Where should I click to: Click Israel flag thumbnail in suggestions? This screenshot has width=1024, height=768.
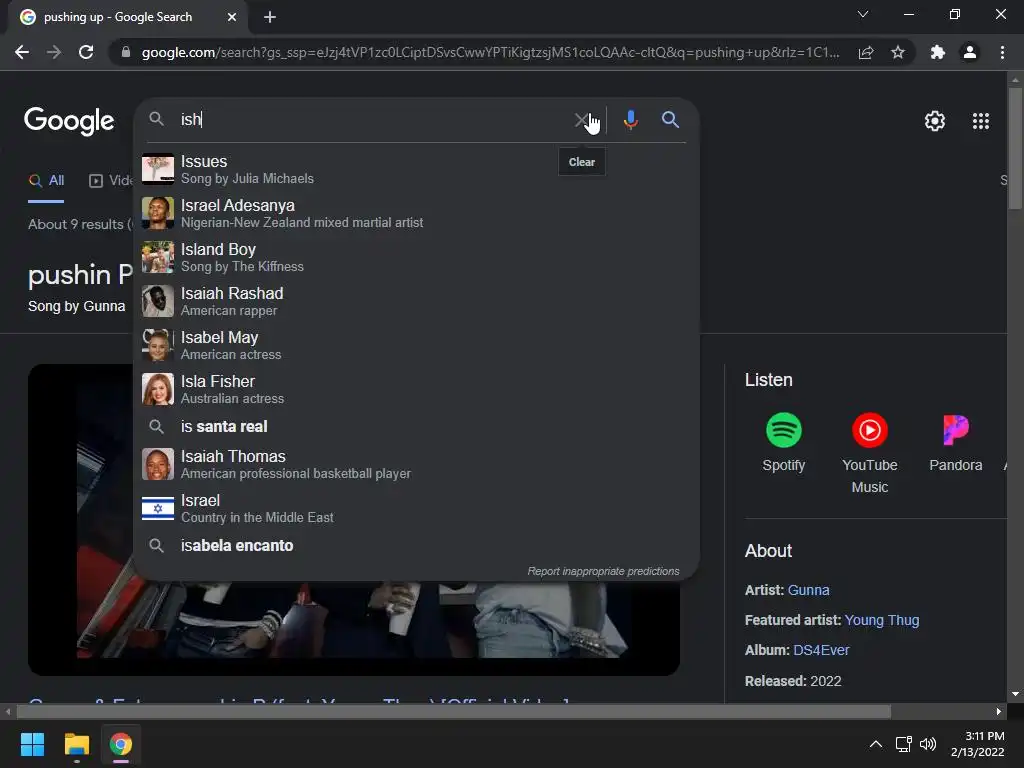[158, 508]
